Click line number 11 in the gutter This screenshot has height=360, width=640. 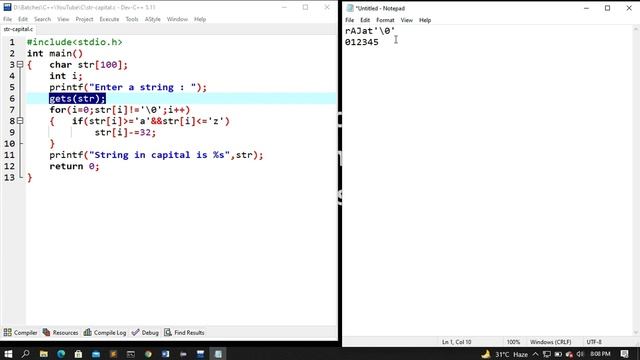pyautogui.click(x=9, y=155)
